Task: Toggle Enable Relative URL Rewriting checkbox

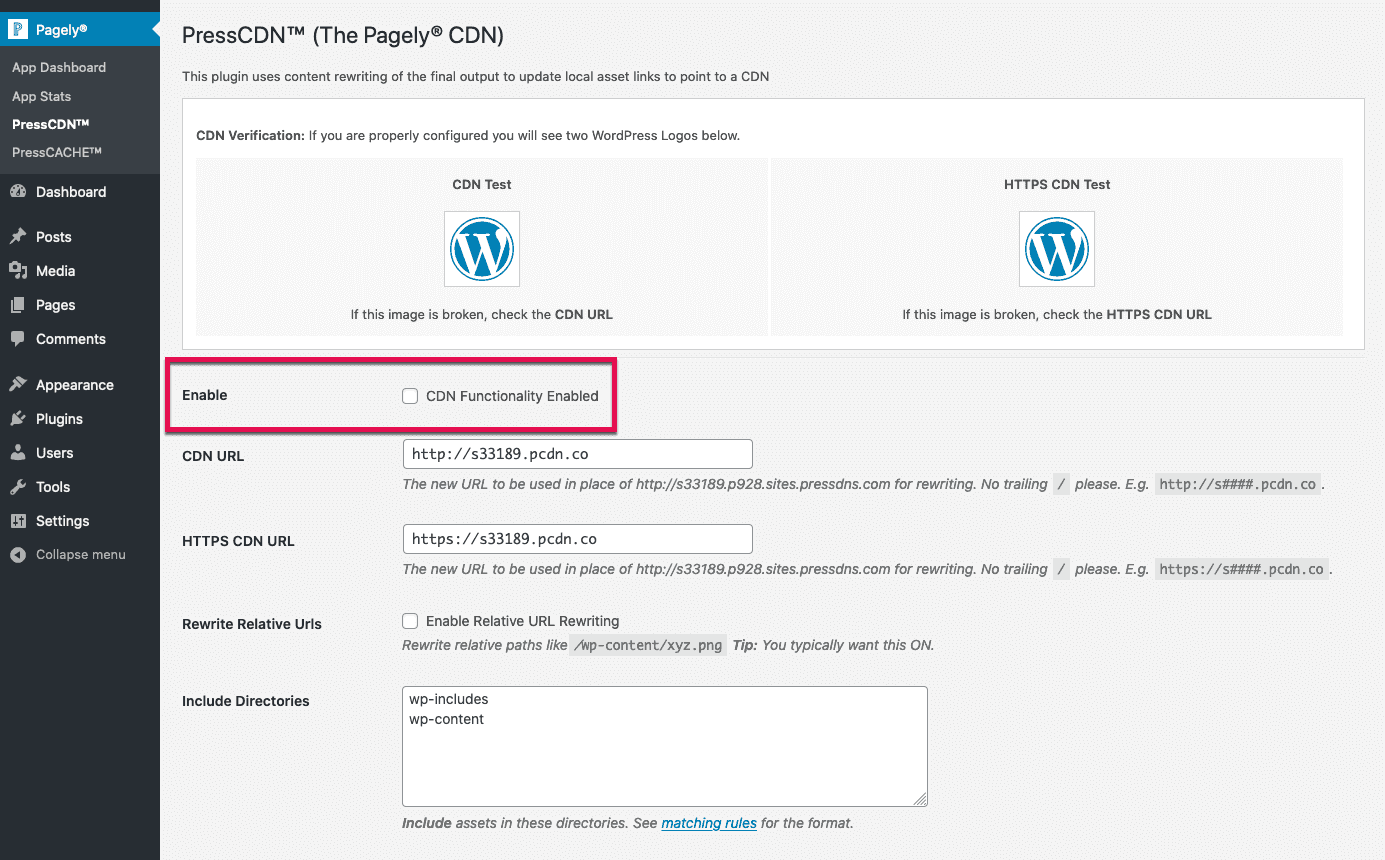Action: click(x=410, y=621)
